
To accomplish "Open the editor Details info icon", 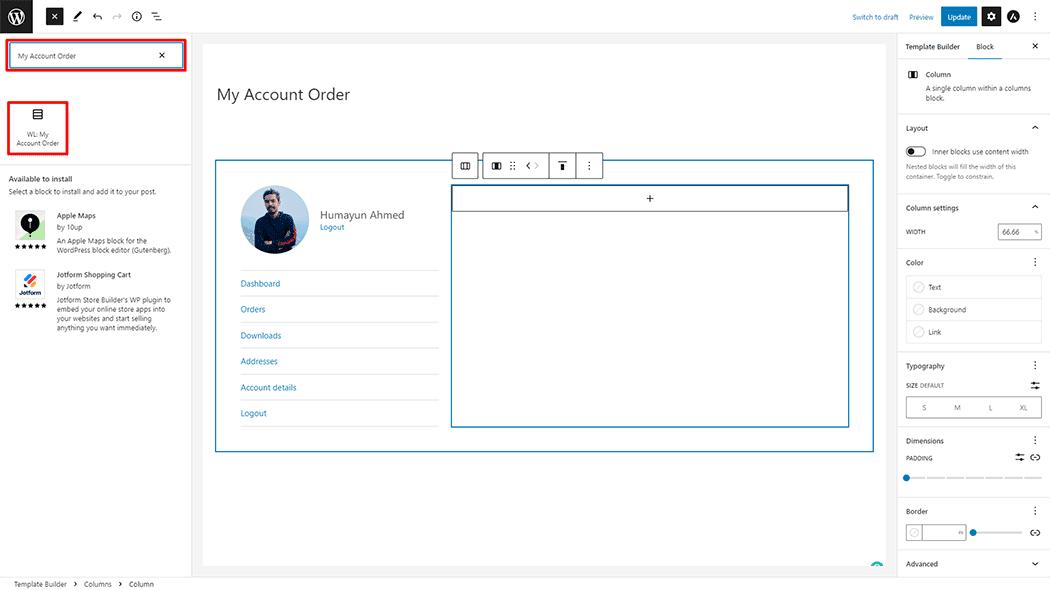I will [136, 16].
